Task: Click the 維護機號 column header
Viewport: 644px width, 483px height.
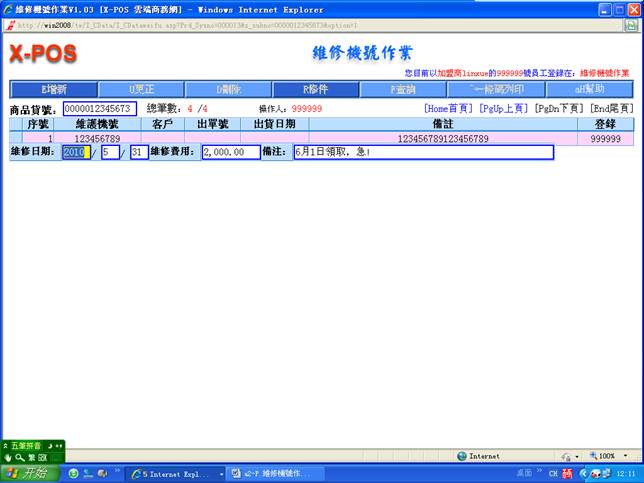Action: [x=97, y=124]
